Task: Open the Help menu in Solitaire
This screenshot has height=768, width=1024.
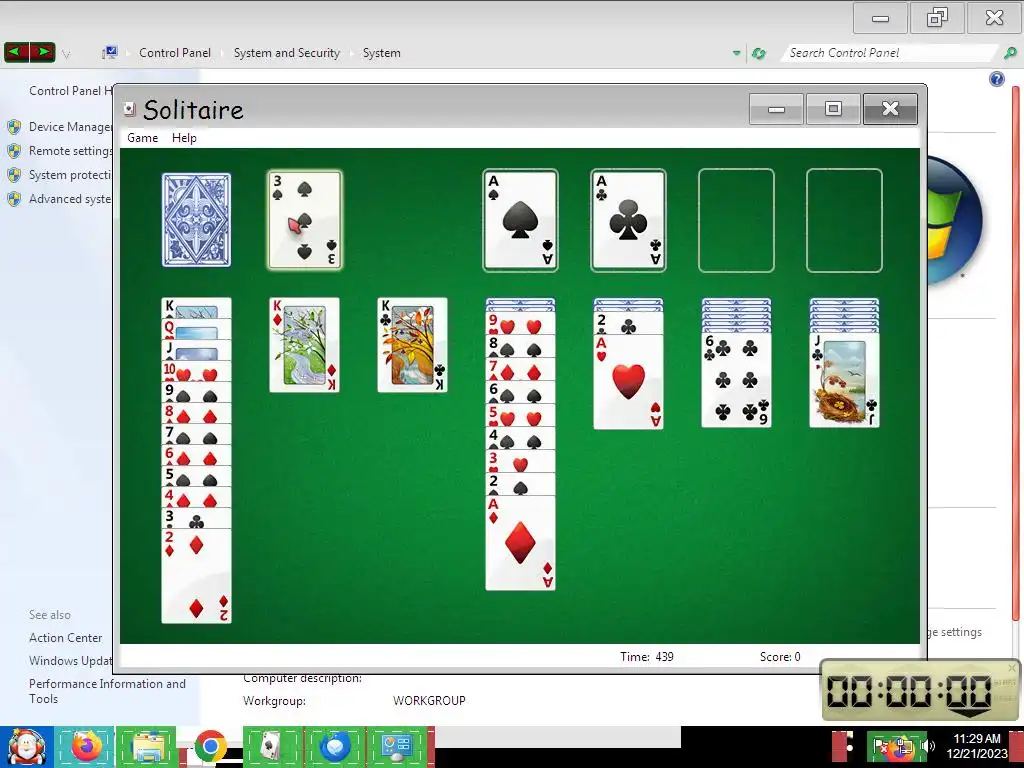Action: point(184,138)
